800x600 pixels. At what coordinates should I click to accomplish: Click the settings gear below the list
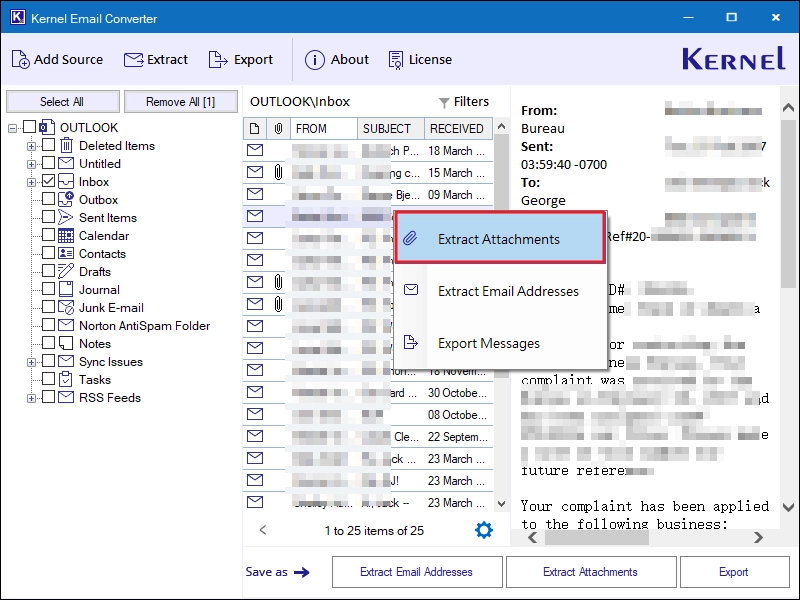coord(484,530)
